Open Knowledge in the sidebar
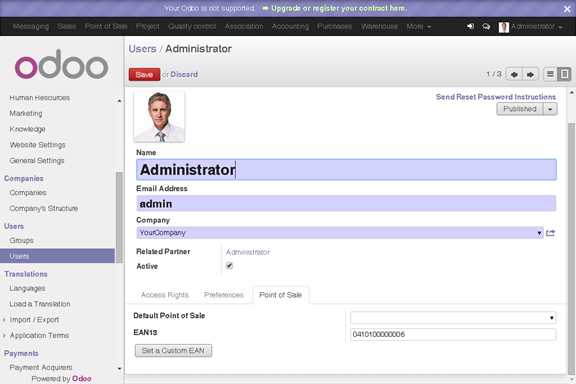This screenshot has height=384, width=576. [x=27, y=129]
